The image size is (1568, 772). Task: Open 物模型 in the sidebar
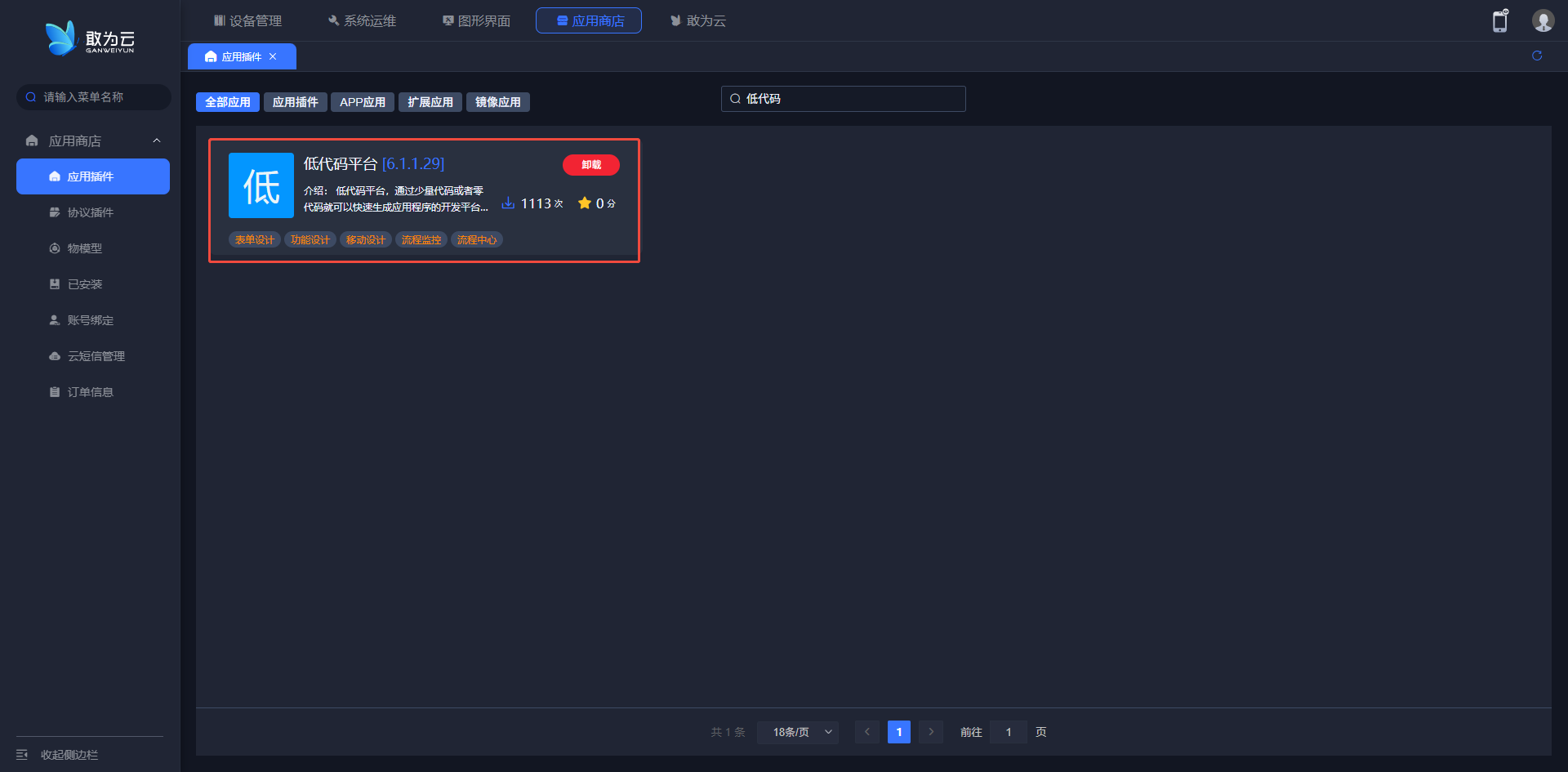tap(93, 248)
